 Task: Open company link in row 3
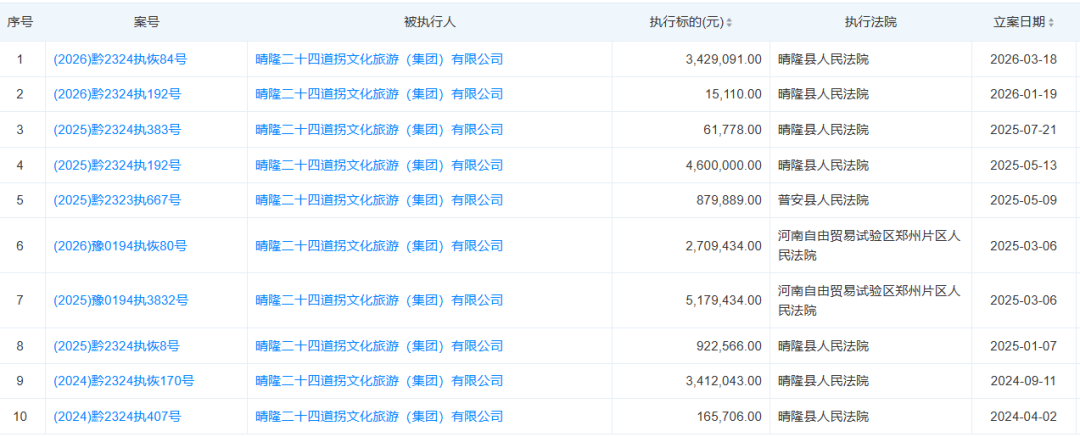(x=379, y=130)
